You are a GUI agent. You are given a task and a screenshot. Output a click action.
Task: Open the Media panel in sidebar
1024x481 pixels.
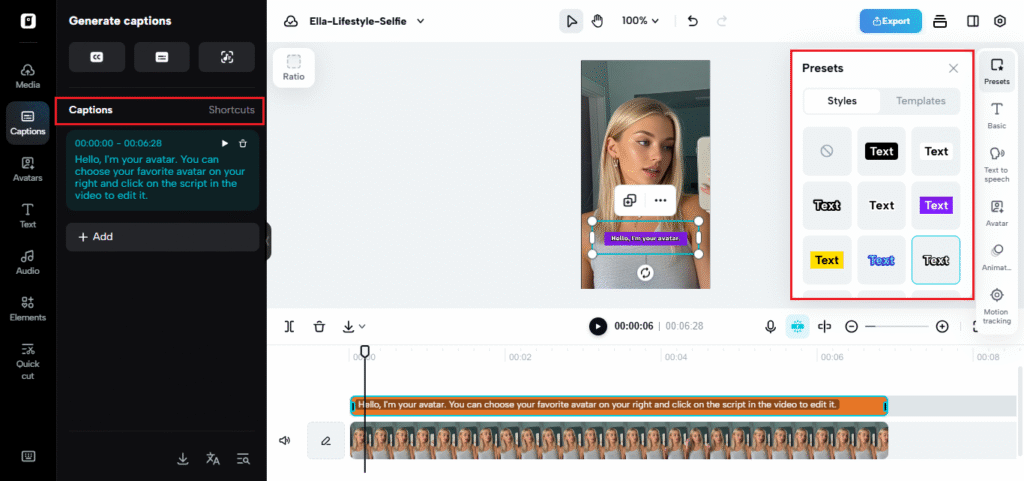coord(27,75)
